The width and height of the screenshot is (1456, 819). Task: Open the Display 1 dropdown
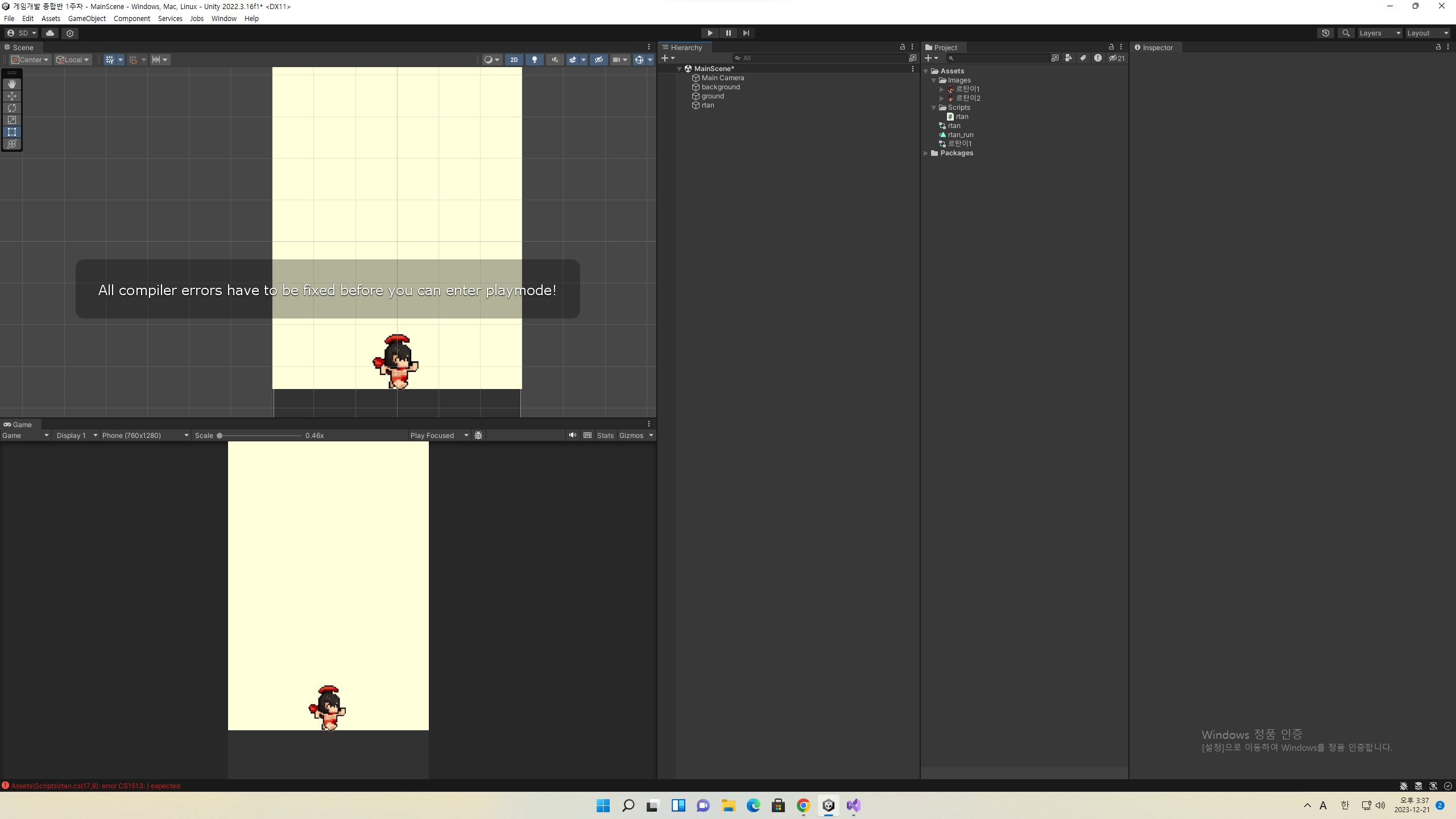click(x=77, y=436)
